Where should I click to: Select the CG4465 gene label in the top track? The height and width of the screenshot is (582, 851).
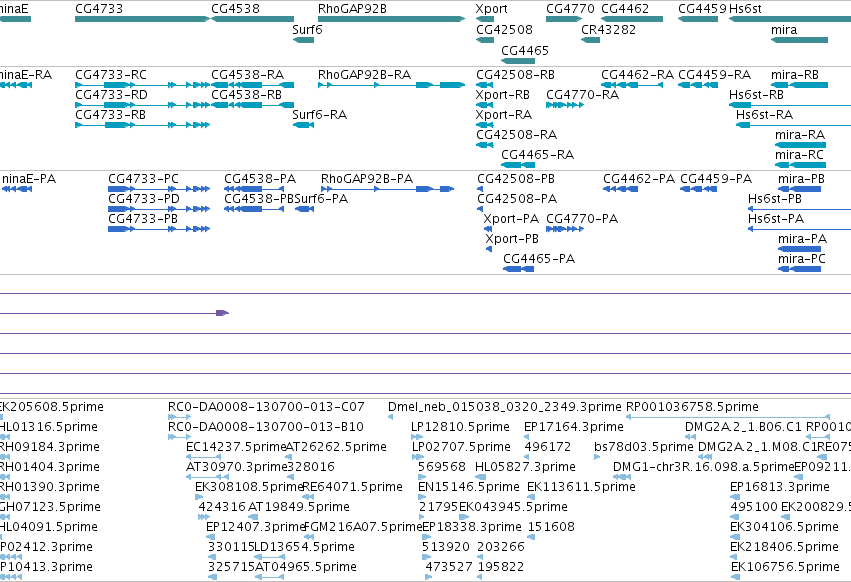click(x=524, y=50)
